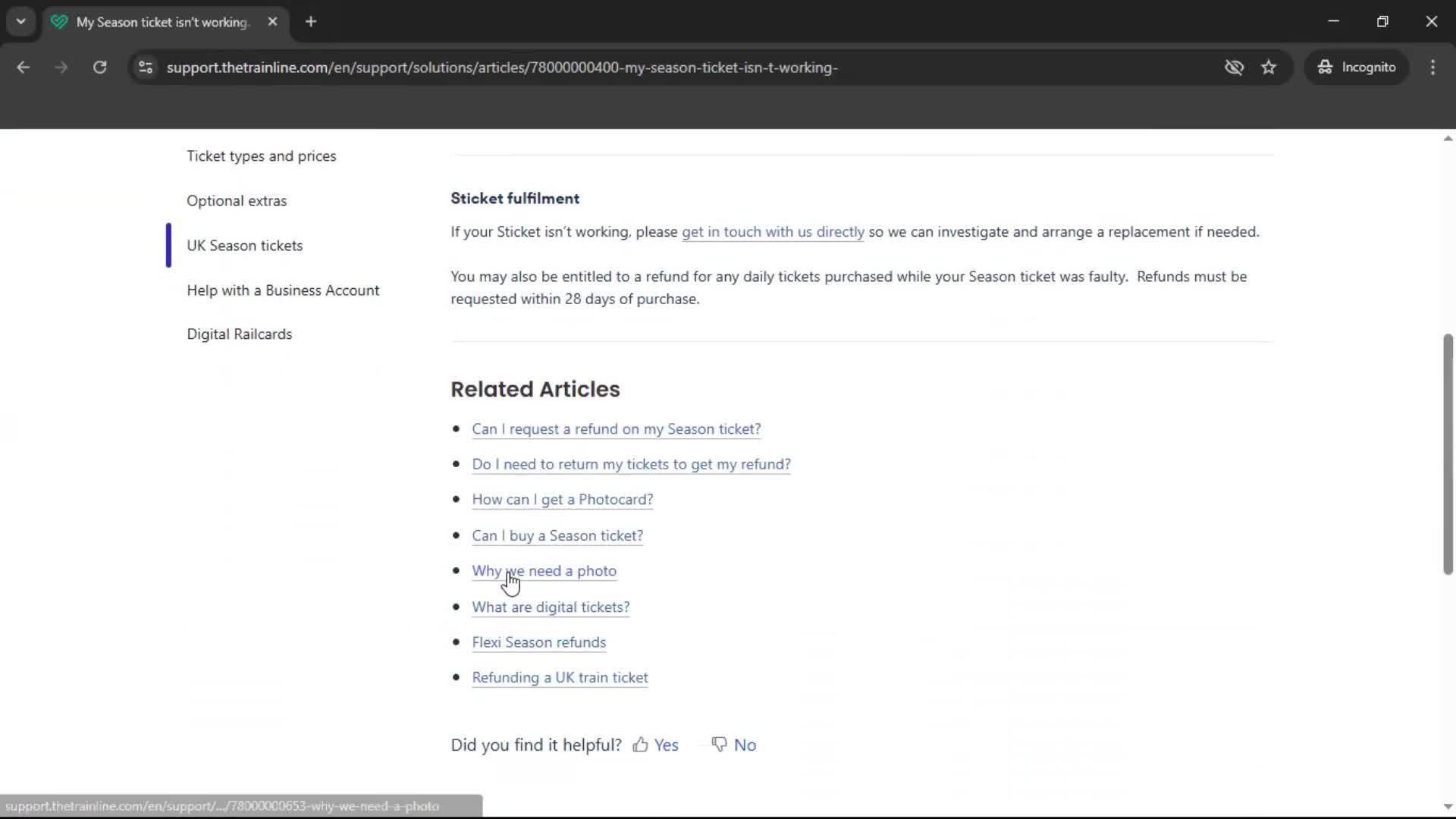
Task: Click the Incognito mode indicator
Action: 1357,67
